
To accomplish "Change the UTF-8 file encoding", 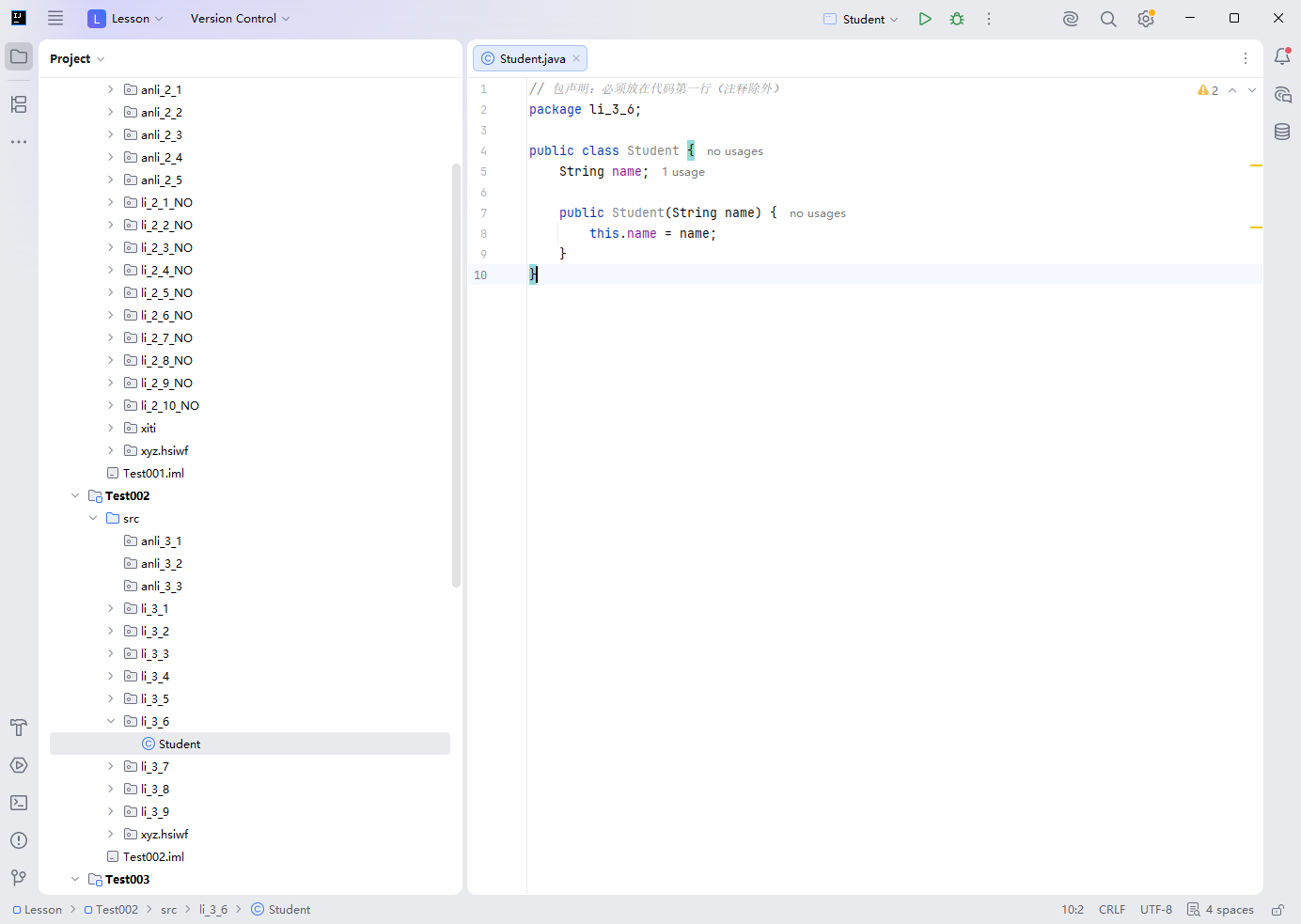I will [x=1156, y=910].
